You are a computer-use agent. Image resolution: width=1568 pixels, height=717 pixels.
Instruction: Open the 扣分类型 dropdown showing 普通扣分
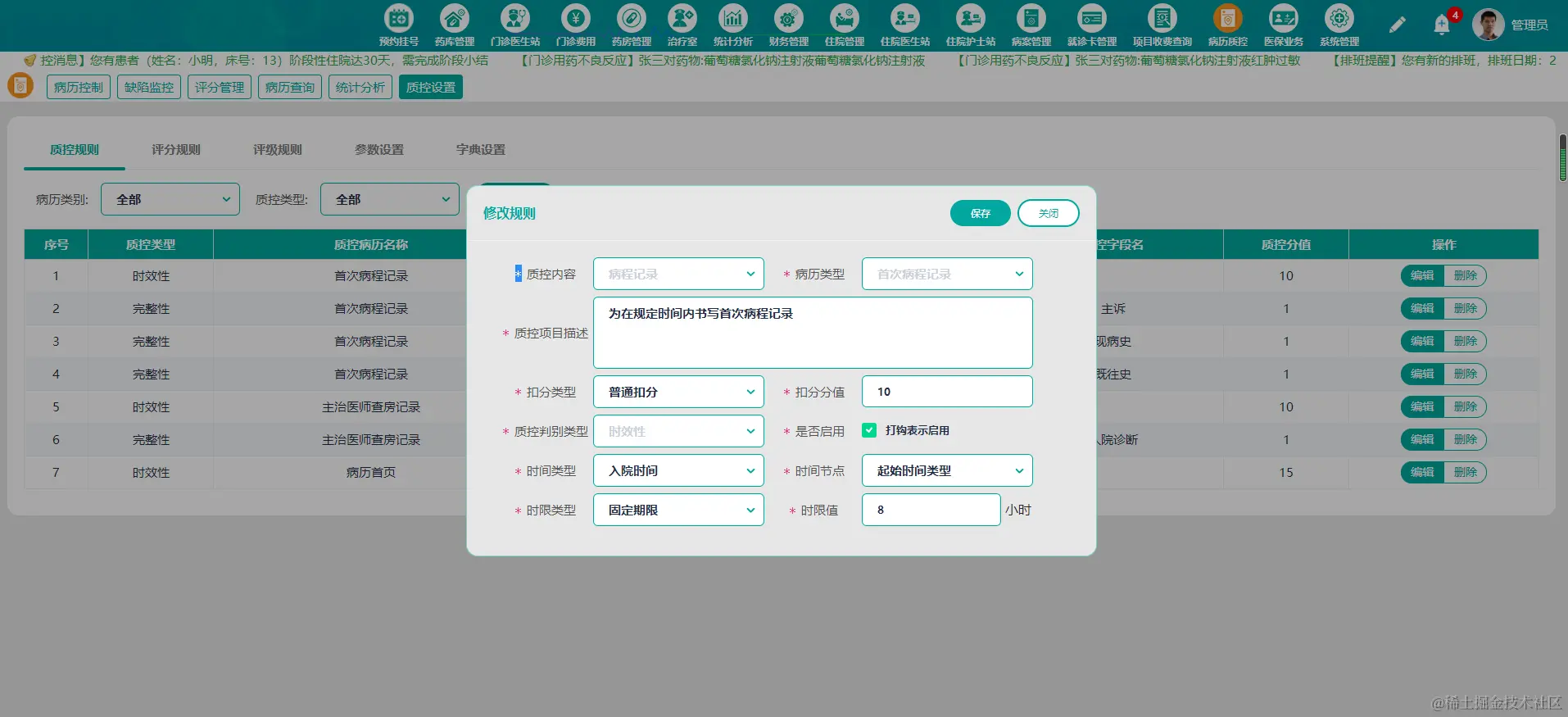[678, 392]
